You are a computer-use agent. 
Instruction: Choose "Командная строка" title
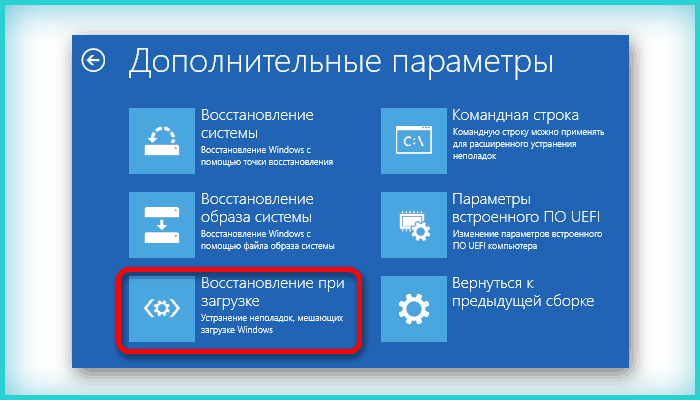click(x=515, y=115)
